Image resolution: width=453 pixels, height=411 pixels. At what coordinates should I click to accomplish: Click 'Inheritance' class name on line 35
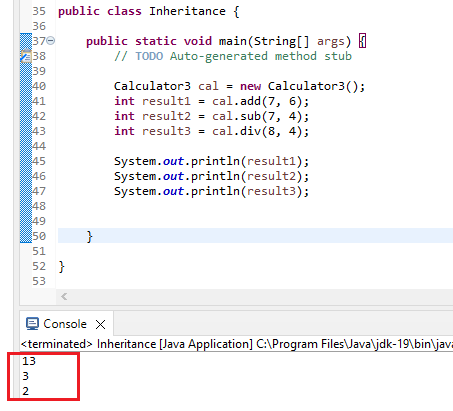point(187,11)
